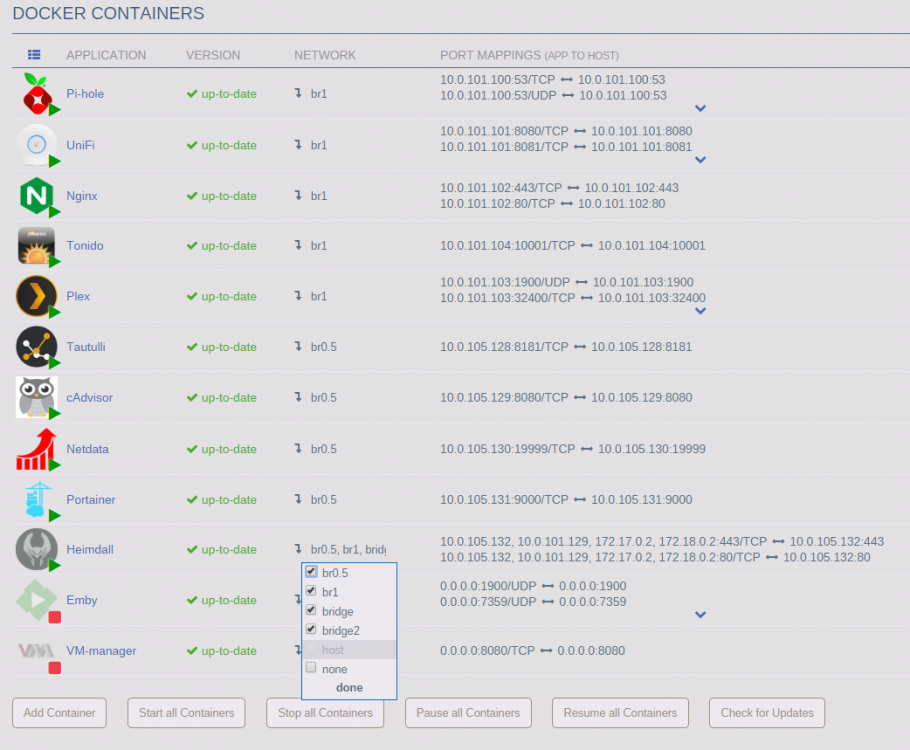Click the Emby stopped container icon

37,600
